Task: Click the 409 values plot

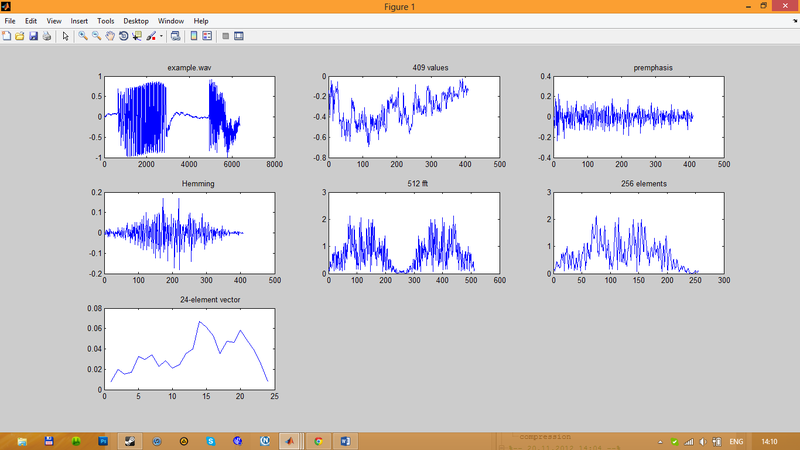Action: pyautogui.click(x=414, y=117)
